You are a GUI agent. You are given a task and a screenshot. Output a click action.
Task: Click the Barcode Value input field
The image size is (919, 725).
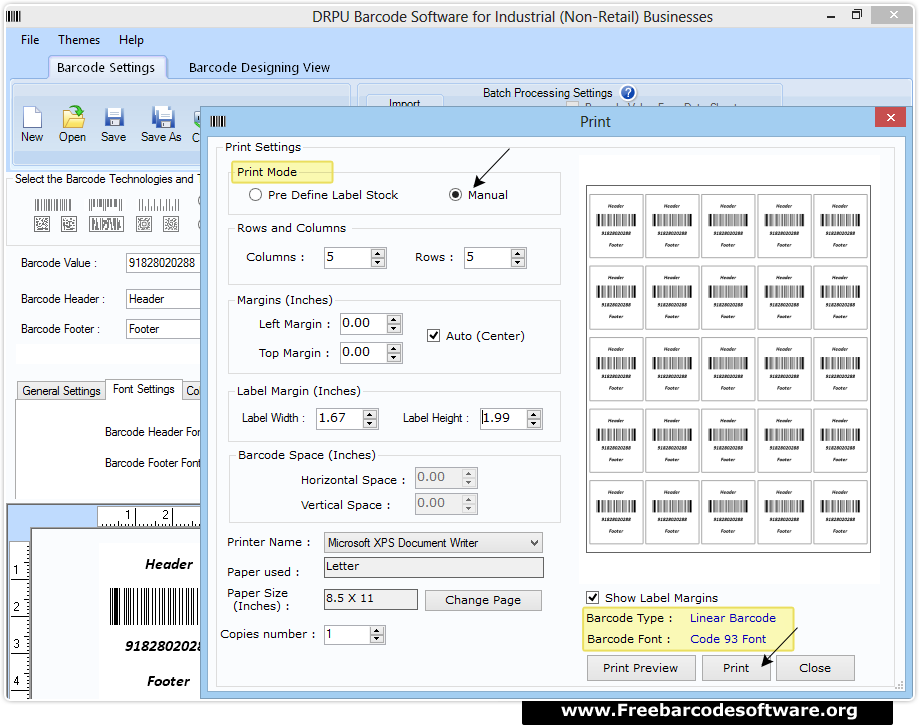pyautogui.click(x=163, y=263)
